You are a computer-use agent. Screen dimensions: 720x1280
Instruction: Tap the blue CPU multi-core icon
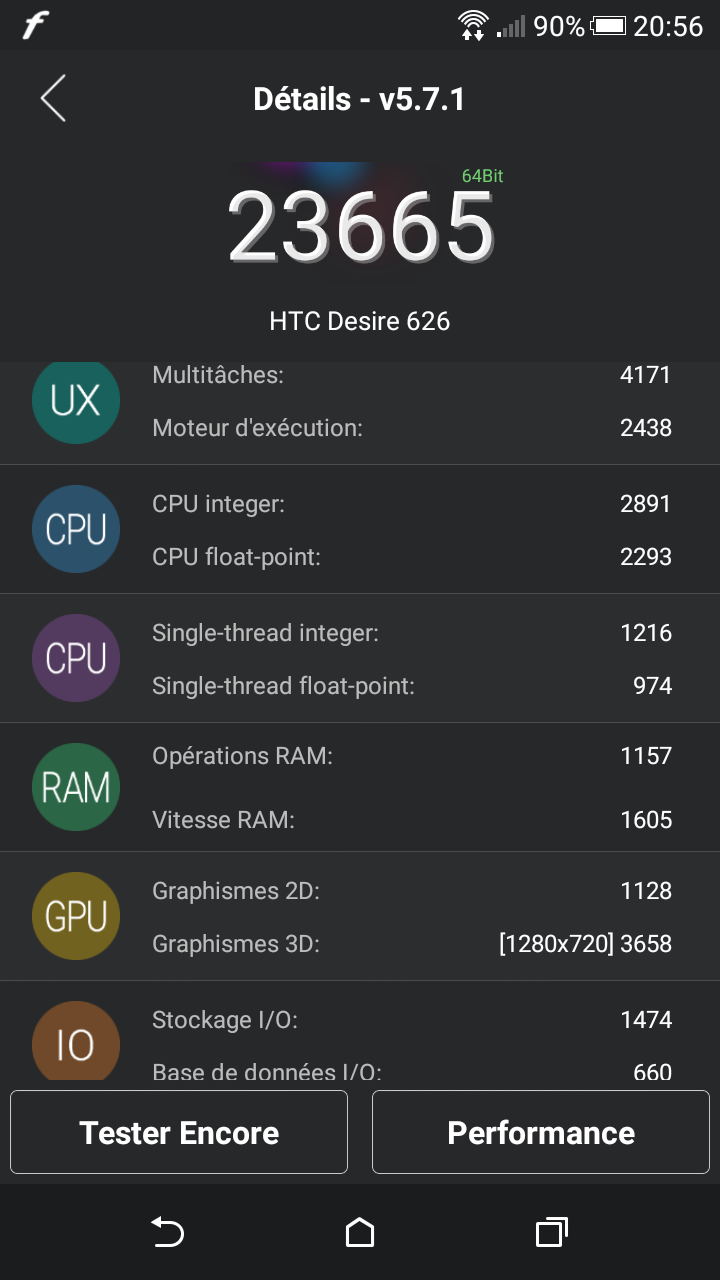point(76,530)
